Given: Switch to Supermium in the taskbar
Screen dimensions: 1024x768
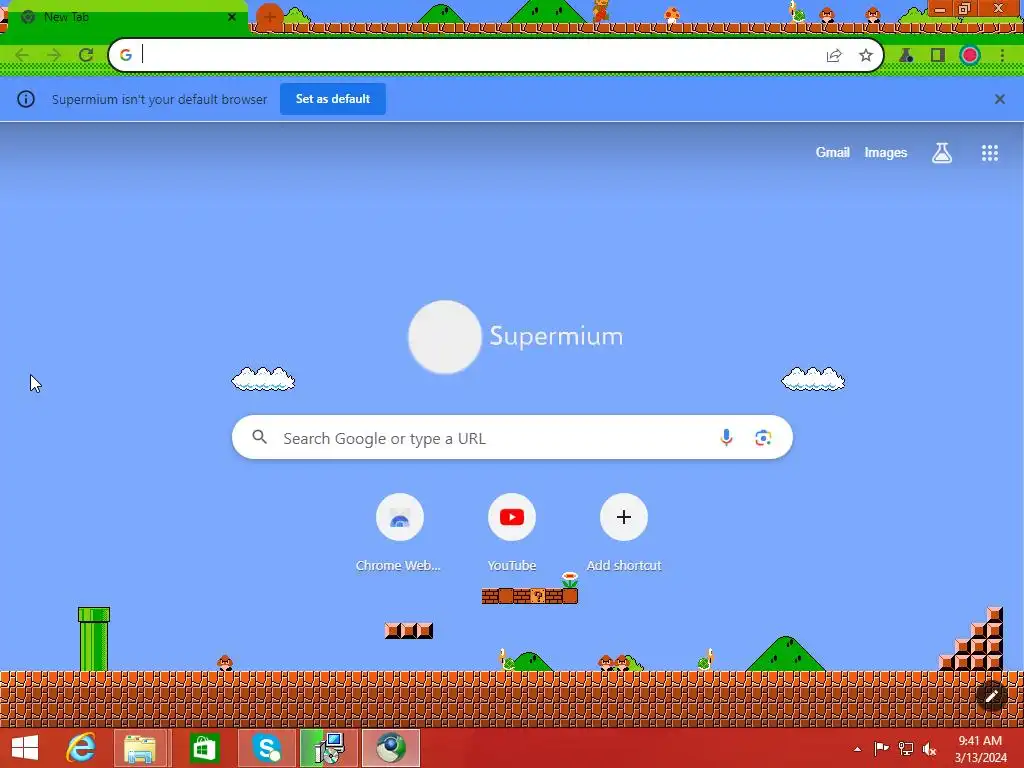Looking at the screenshot, I should point(391,748).
